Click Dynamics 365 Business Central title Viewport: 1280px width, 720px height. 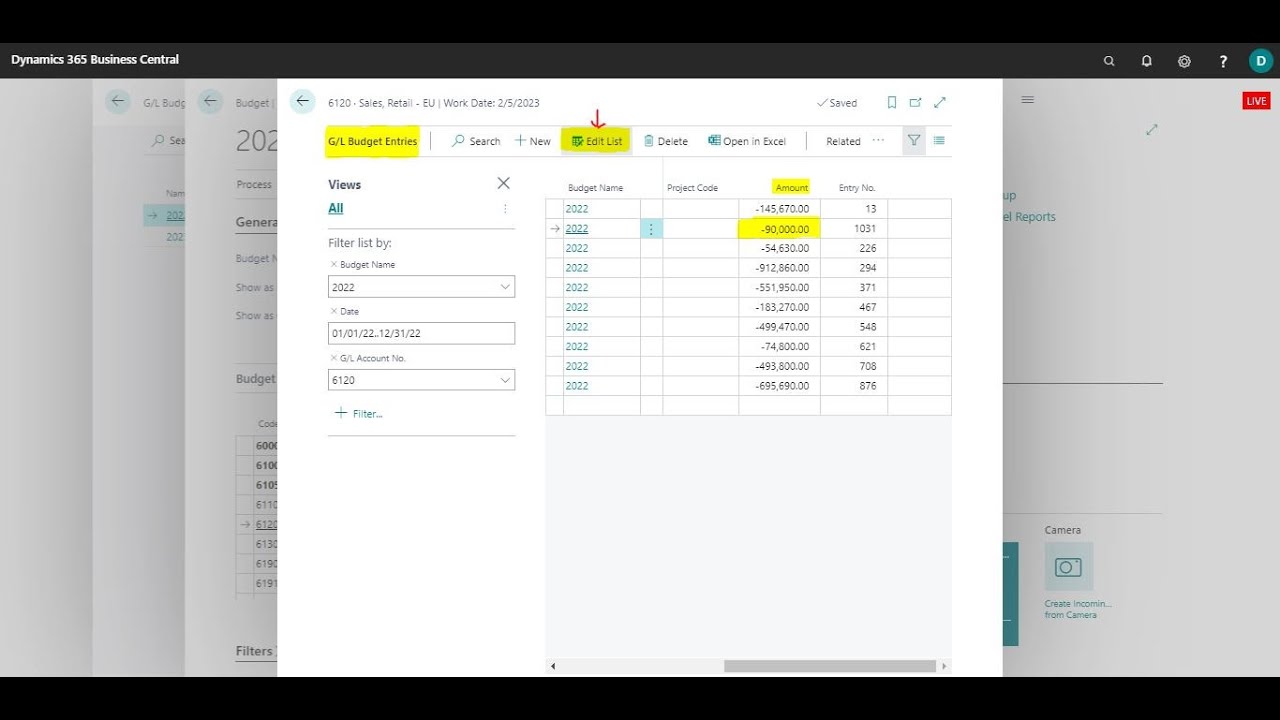click(95, 60)
